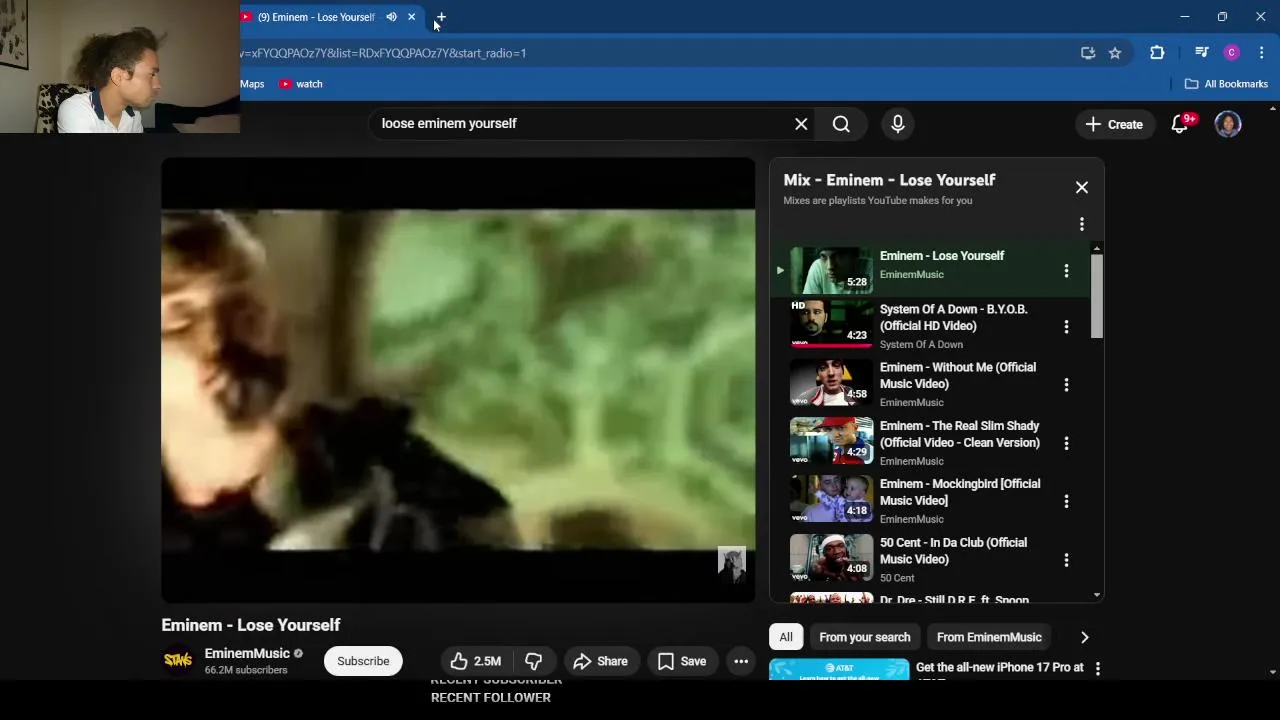Viewport: 1280px width, 720px height.
Task: Open the EminemMusic channel avatar
Action: point(178,661)
